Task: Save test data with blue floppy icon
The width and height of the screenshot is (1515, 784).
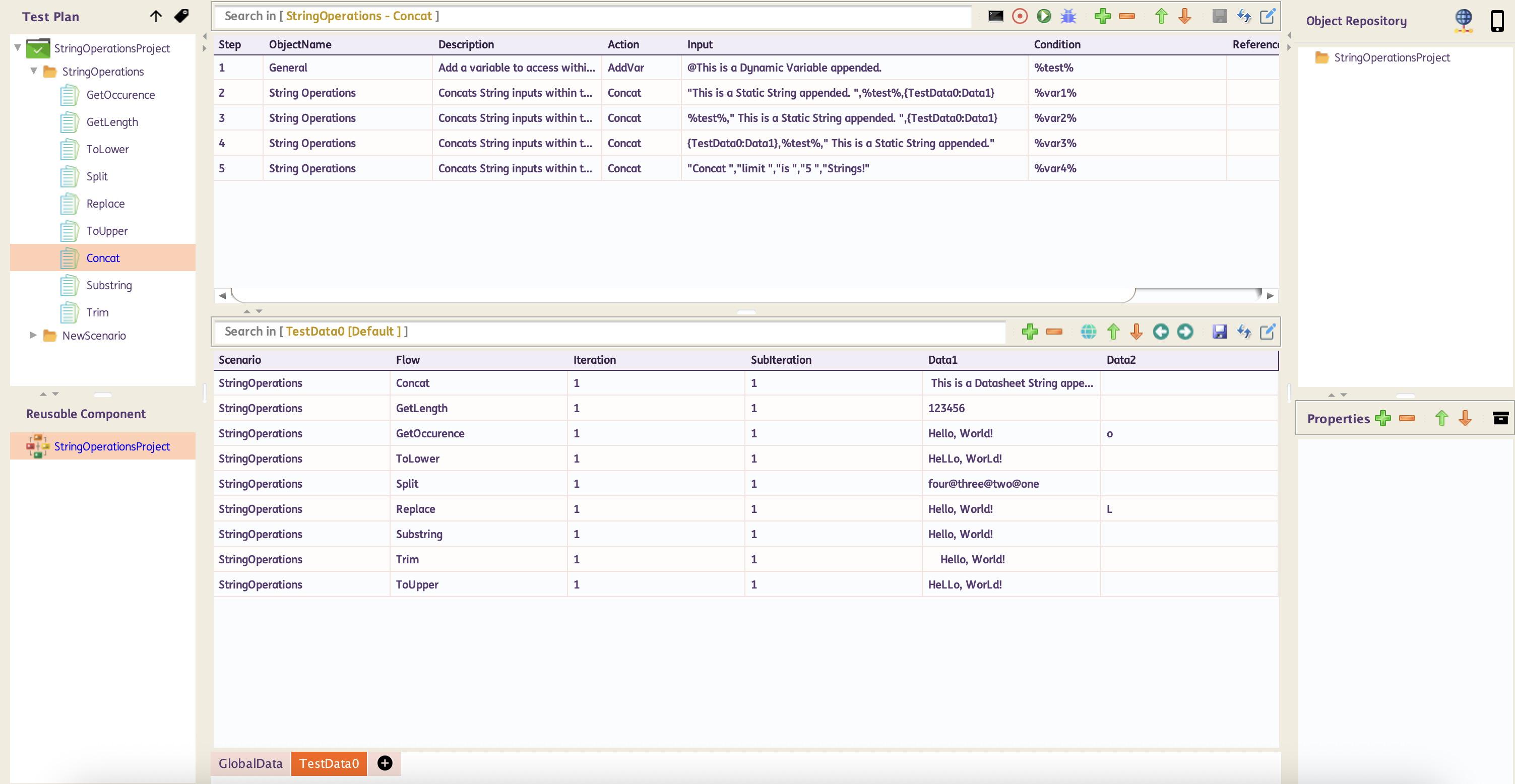Action: point(1219,332)
